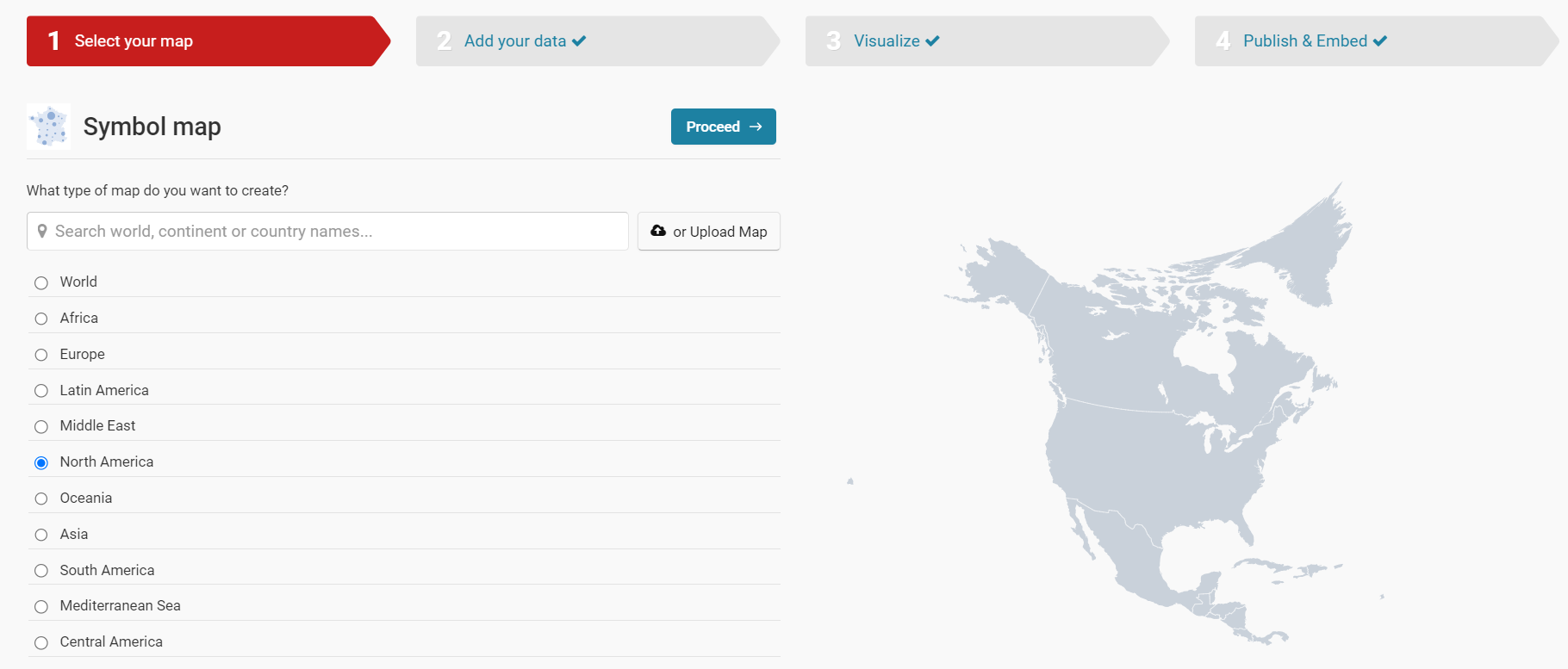Focus the map search input field
Screen dimensions: 1568x669
click(x=327, y=232)
